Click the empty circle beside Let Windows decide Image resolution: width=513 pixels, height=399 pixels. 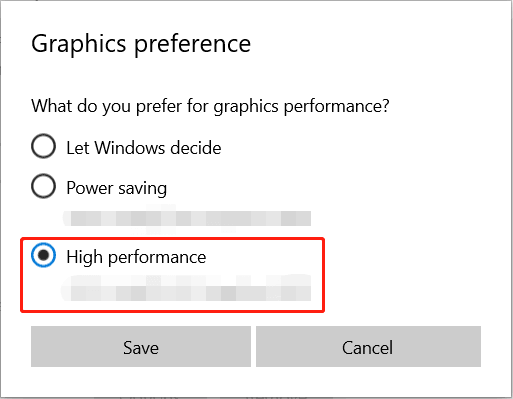43,146
